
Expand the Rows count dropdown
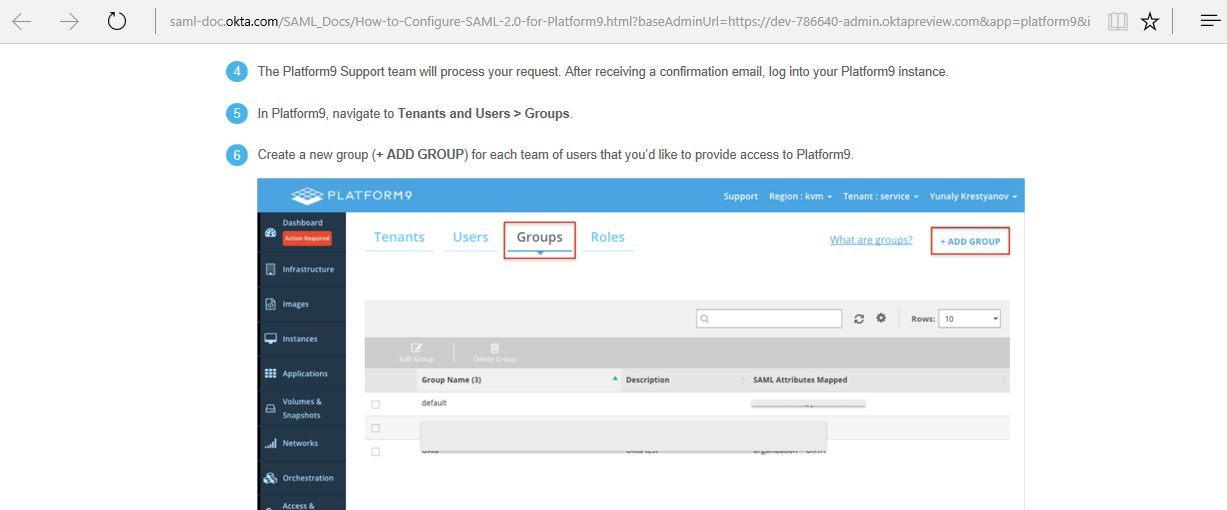tap(969, 319)
